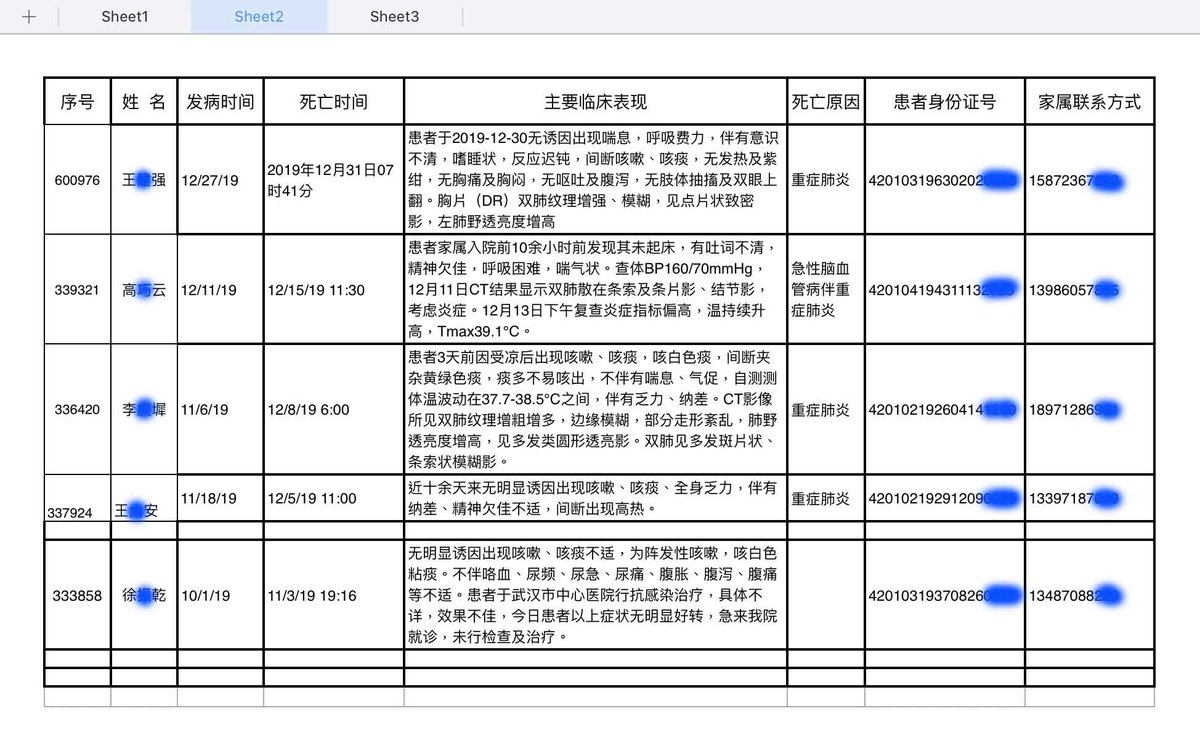This screenshot has height=748, width=1200.
Task: Select the cell reading 急性脑血管病伴重症肺炎
Action: (825, 290)
